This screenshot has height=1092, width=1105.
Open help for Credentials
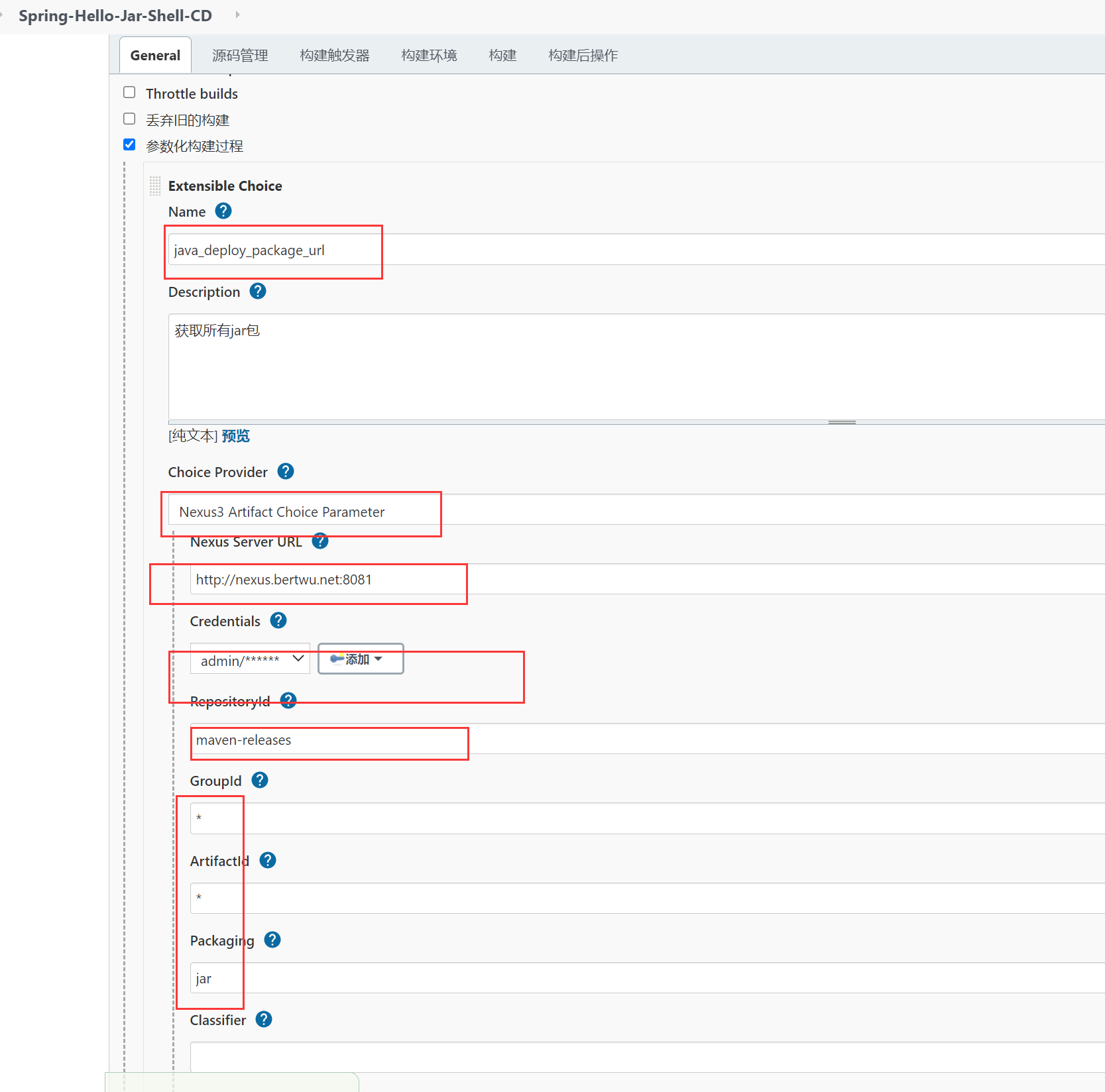(278, 620)
